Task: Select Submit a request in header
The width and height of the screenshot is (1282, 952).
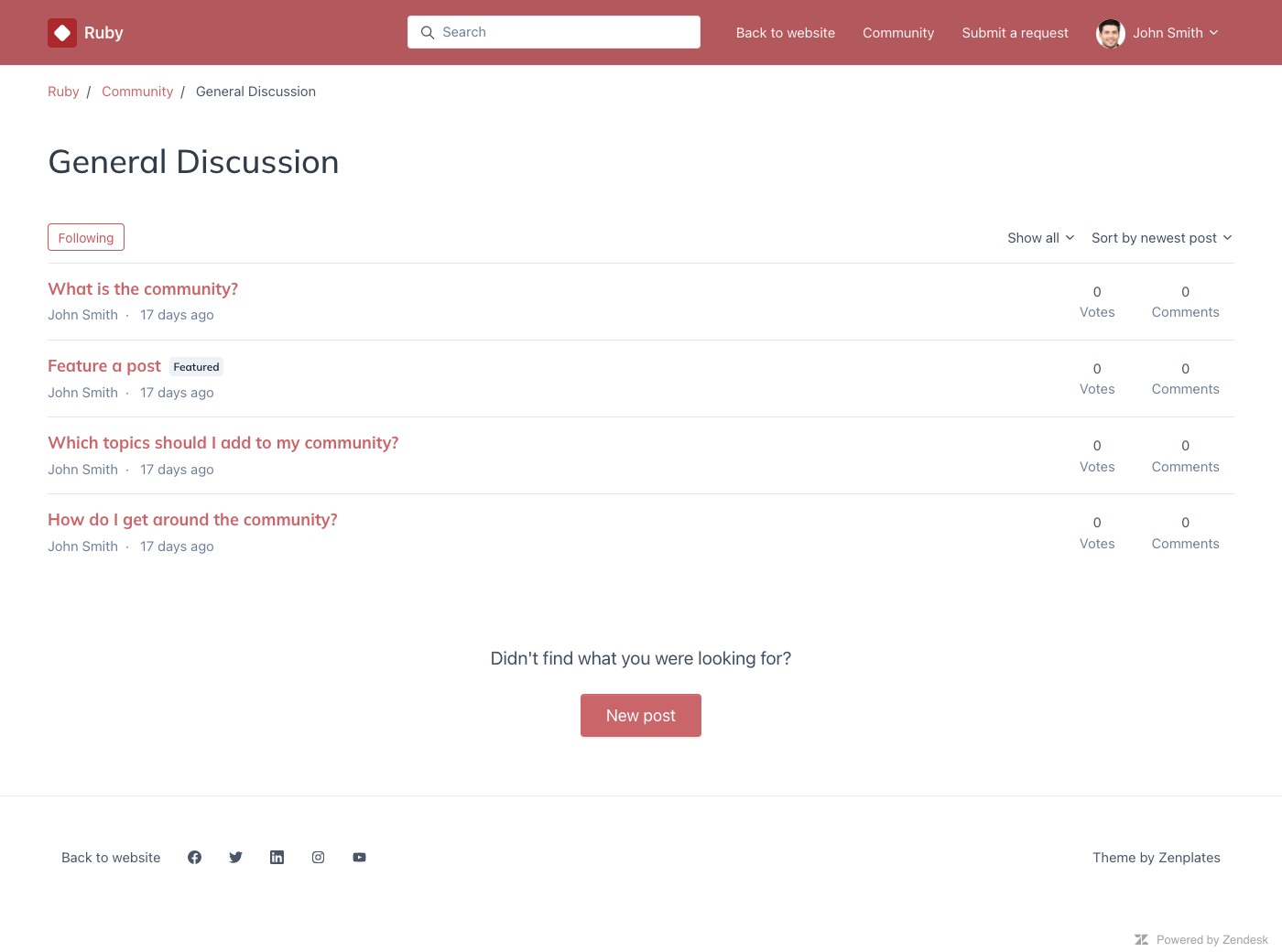Action: (x=1015, y=33)
